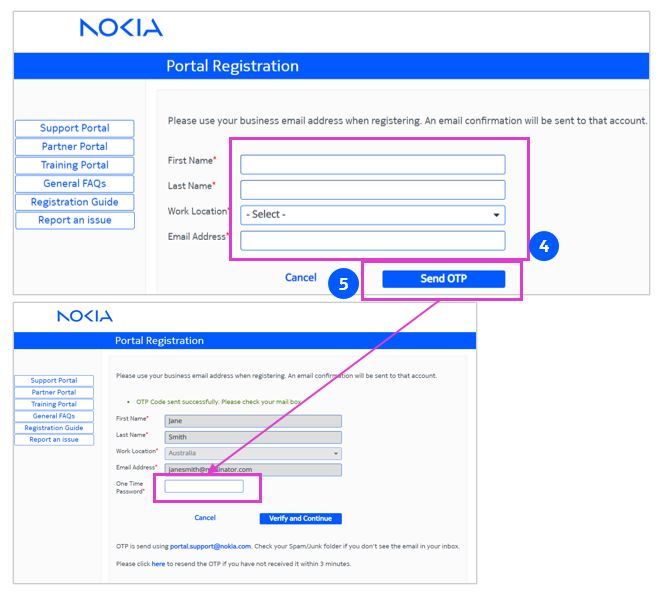Click Cancel beside Verify and Continue
666x597 pixels.
coord(205,518)
